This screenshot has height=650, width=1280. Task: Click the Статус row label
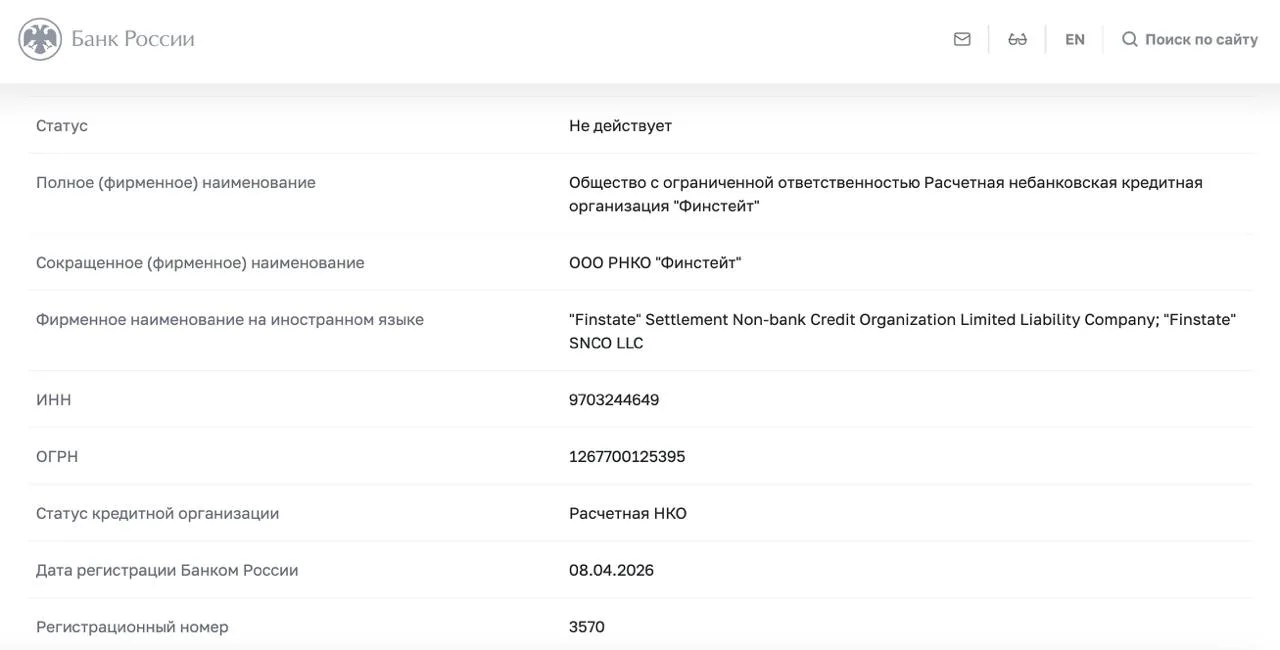pos(62,126)
